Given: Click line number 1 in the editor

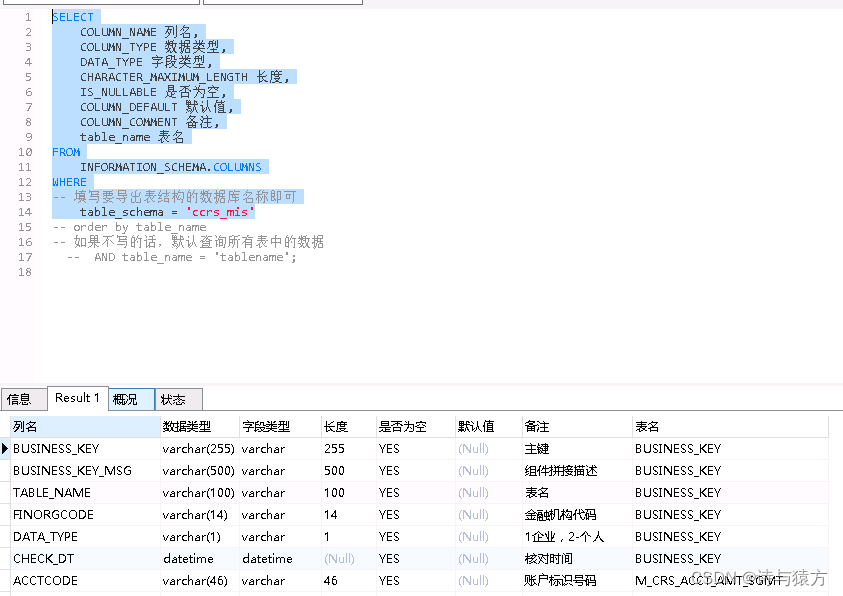Looking at the screenshot, I should tap(27, 17).
